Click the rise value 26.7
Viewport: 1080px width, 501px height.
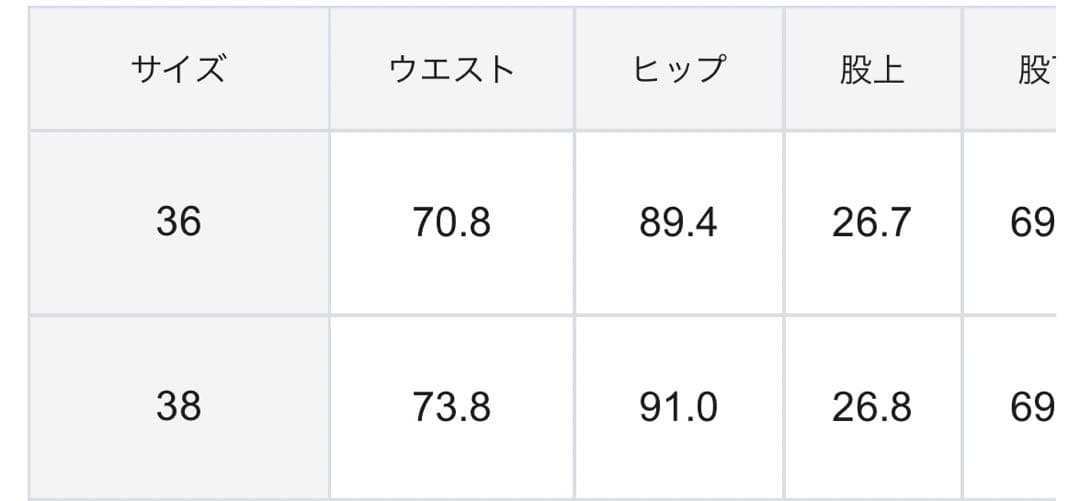872,222
